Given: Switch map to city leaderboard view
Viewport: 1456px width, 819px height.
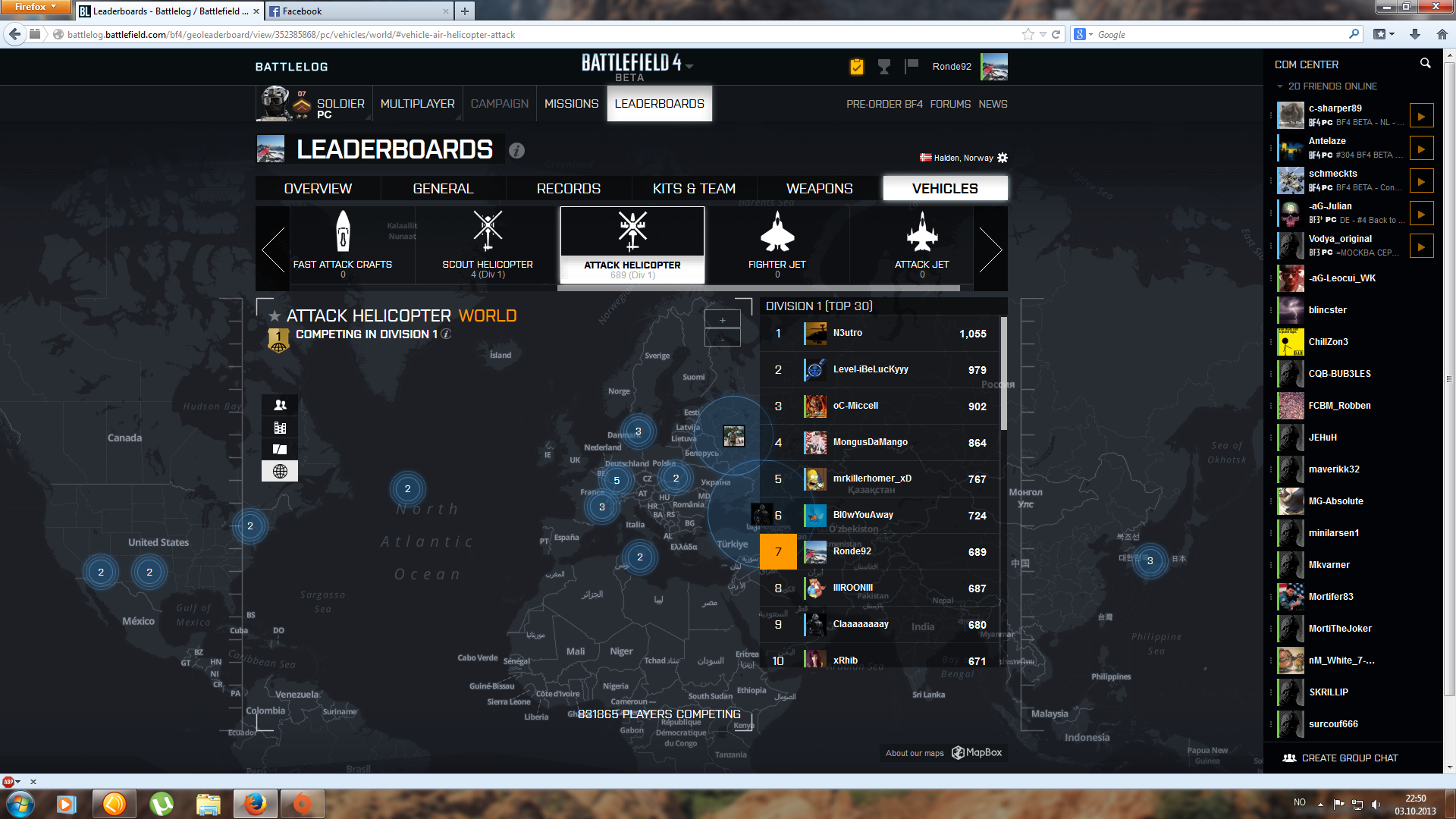Looking at the screenshot, I should (x=280, y=427).
